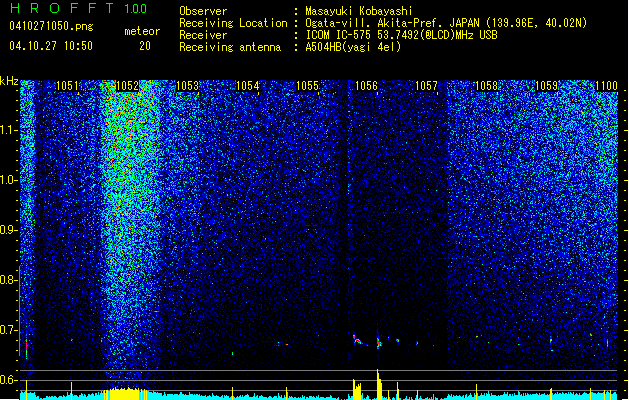Viewport: 629px width, 400px height.
Task: Click the kHz axis unit label
Action: tap(9, 81)
